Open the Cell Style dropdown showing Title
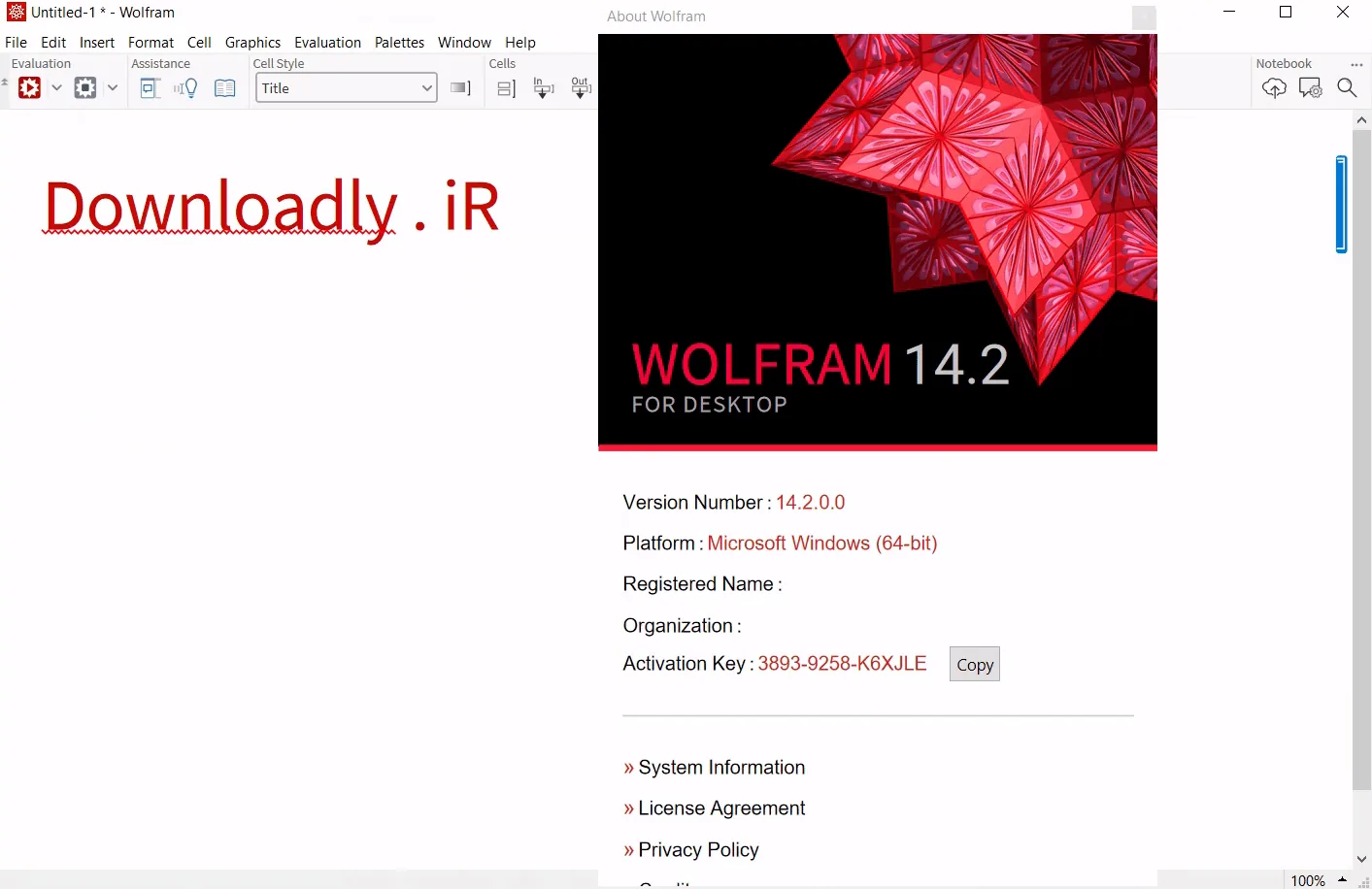Image resolution: width=1372 pixels, height=889 pixels. 347,87
